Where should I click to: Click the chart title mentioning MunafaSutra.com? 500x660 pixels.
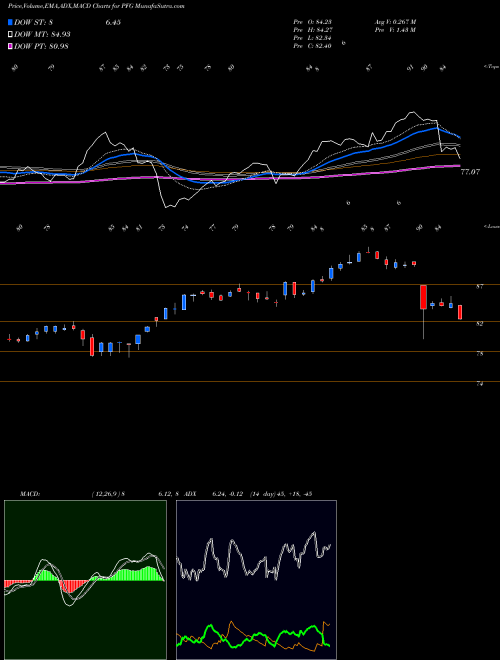(96, 6)
